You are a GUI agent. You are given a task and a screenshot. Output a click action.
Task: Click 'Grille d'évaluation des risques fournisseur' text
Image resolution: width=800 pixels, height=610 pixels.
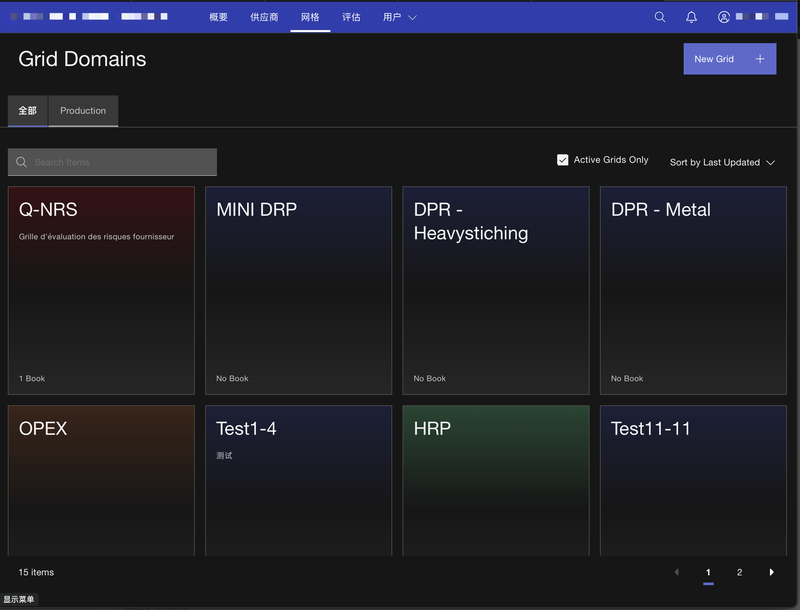coord(96,237)
